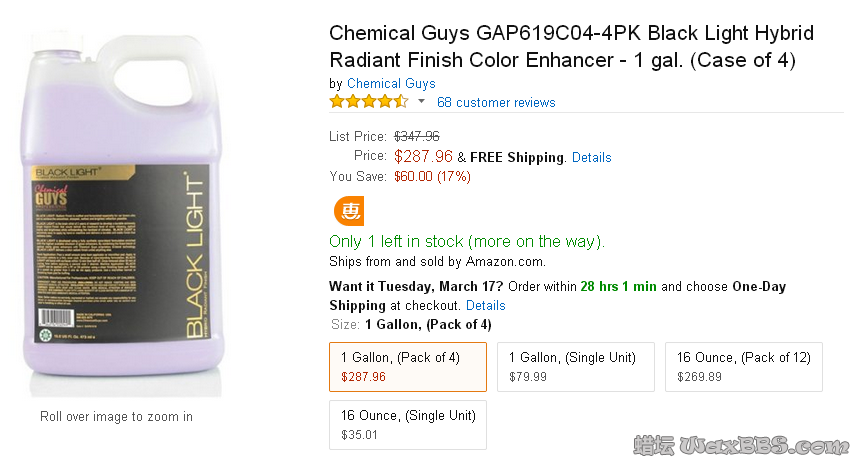Click the red $287.96 sale price

(423, 156)
